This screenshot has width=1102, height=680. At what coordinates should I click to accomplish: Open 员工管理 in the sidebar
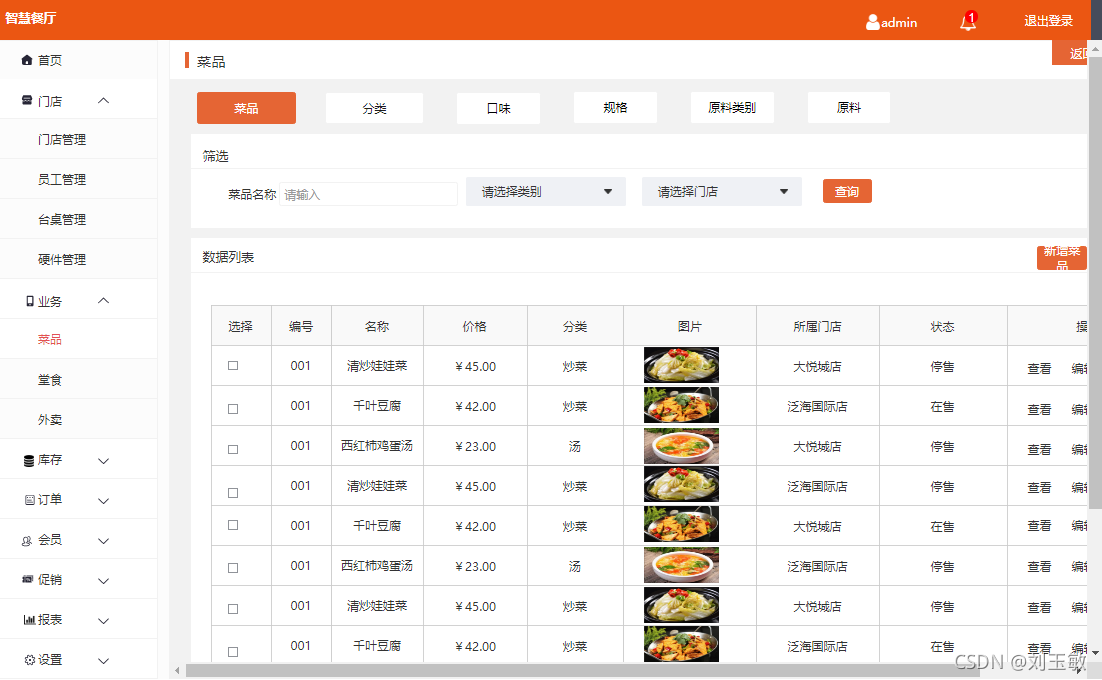point(62,180)
